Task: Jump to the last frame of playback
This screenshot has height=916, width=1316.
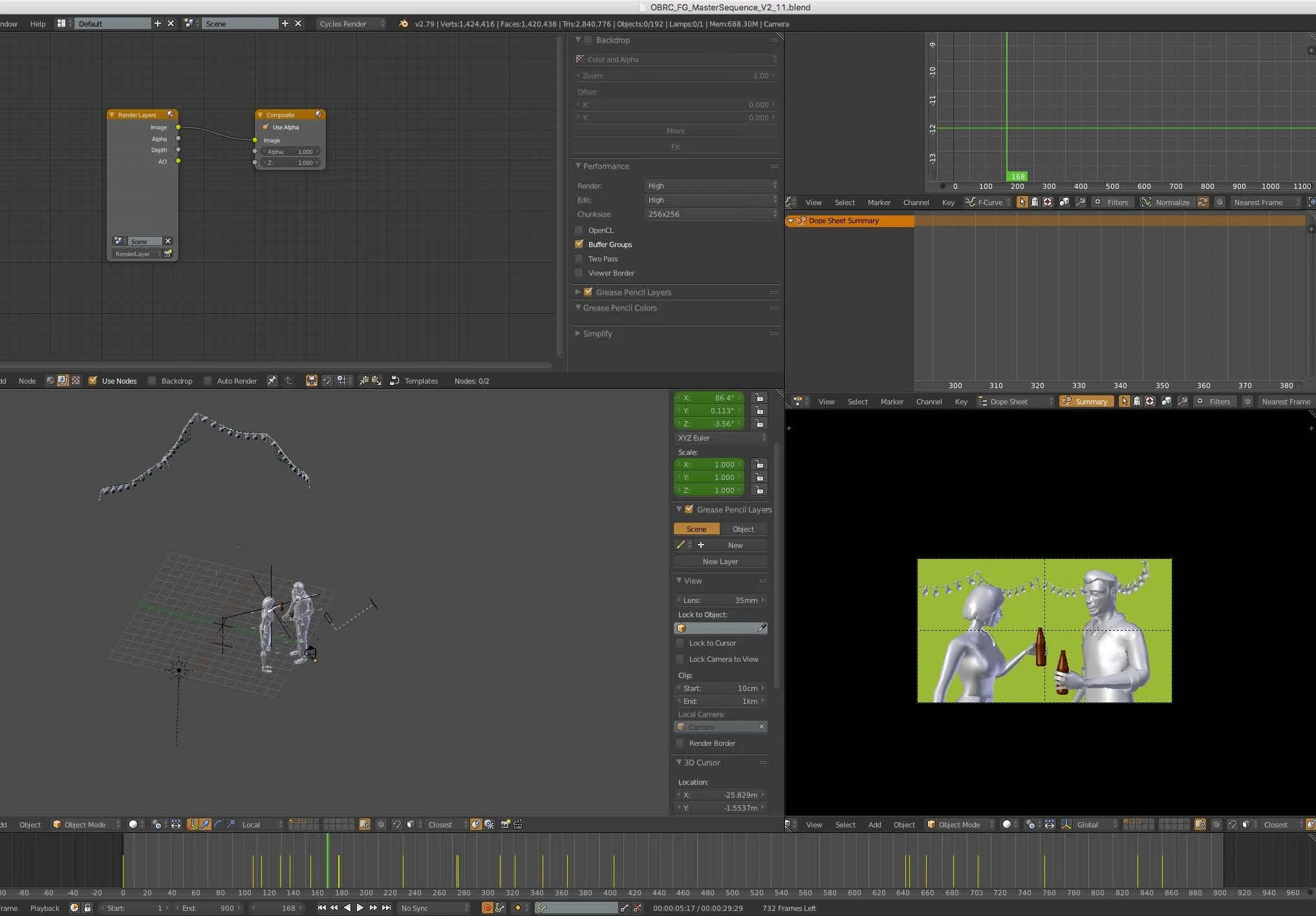Action: pyautogui.click(x=386, y=908)
